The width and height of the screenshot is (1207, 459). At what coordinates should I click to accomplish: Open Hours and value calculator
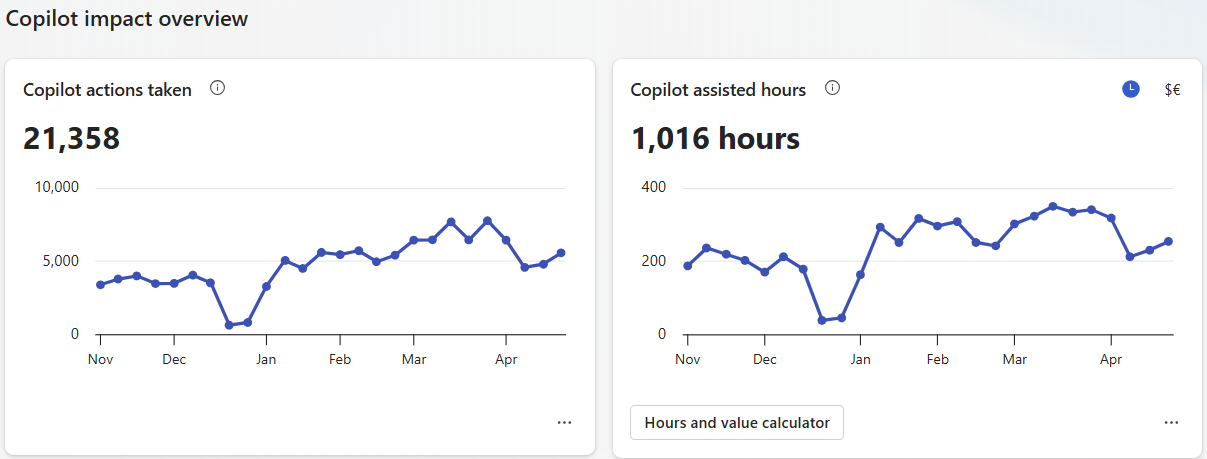pos(737,422)
